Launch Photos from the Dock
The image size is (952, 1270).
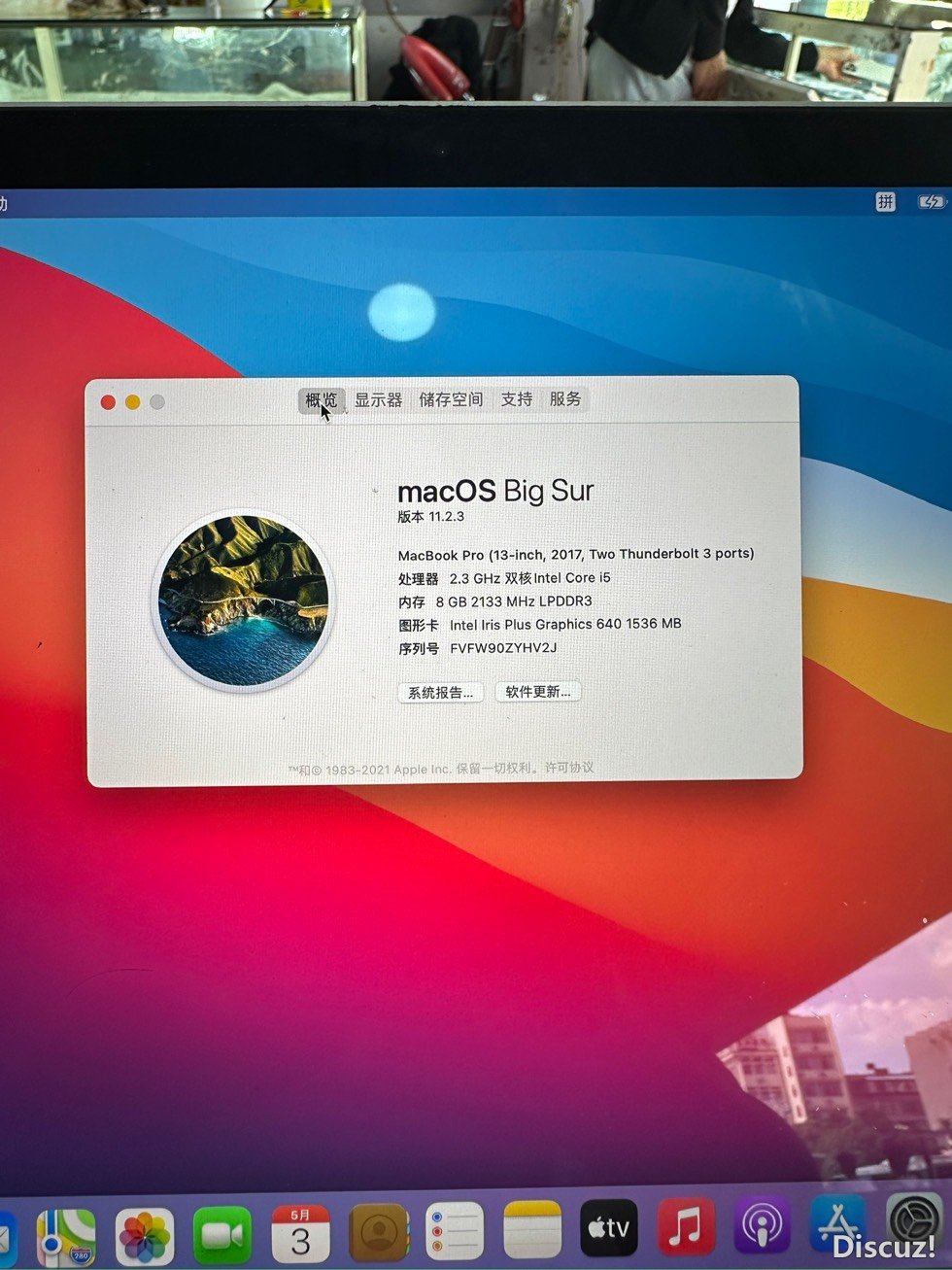pos(145,1237)
